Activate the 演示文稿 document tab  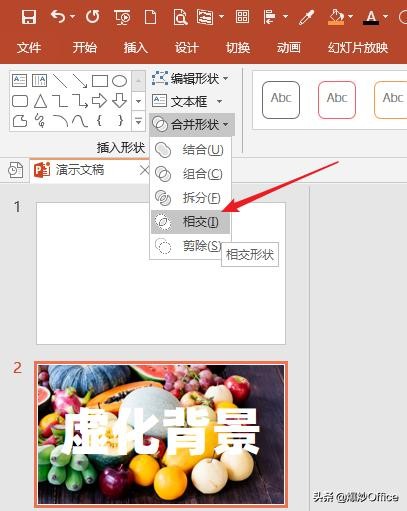coord(80,170)
